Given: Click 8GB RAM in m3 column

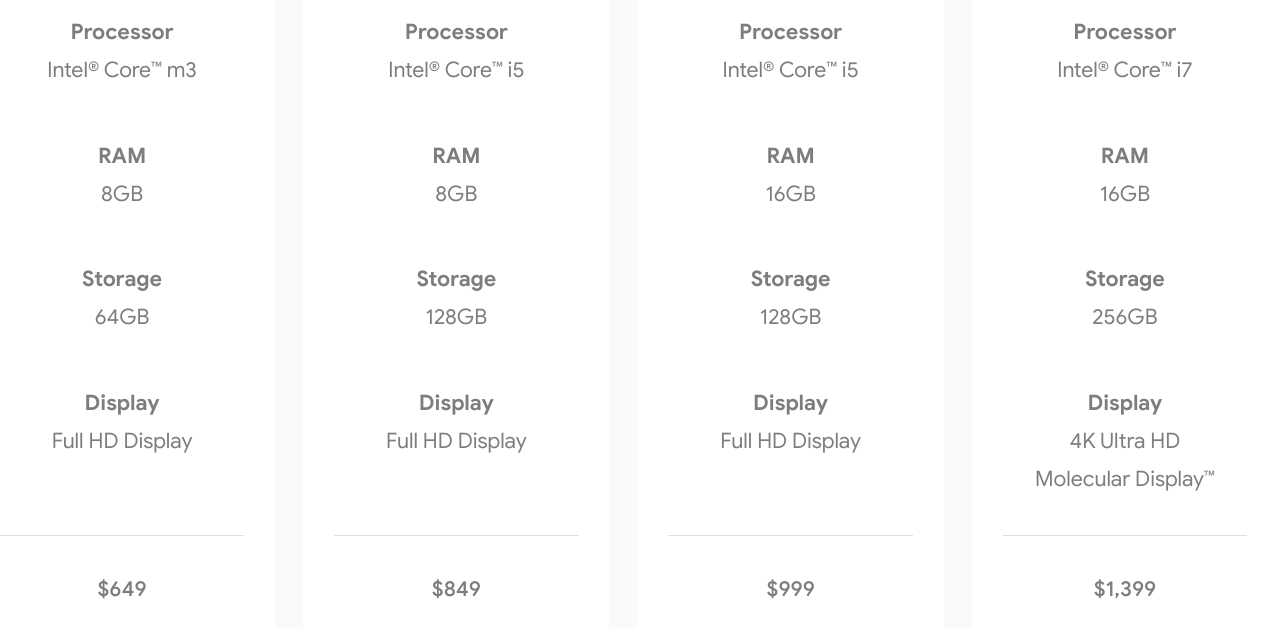Looking at the screenshot, I should click(x=122, y=194).
